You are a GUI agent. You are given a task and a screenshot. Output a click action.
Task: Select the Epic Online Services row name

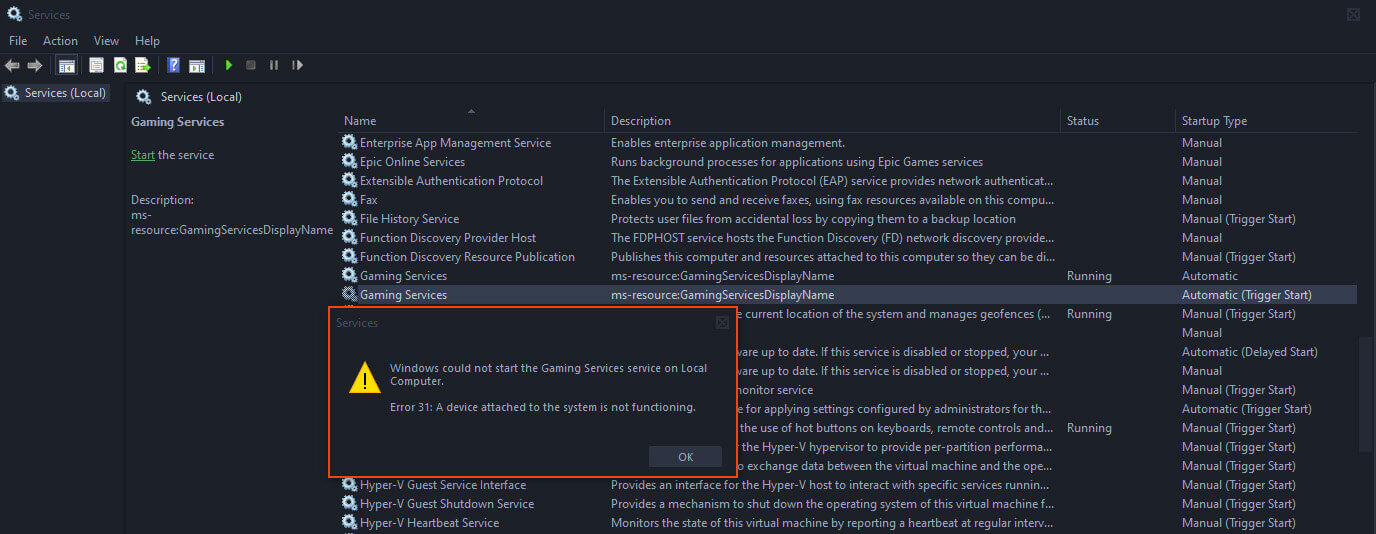coord(412,162)
